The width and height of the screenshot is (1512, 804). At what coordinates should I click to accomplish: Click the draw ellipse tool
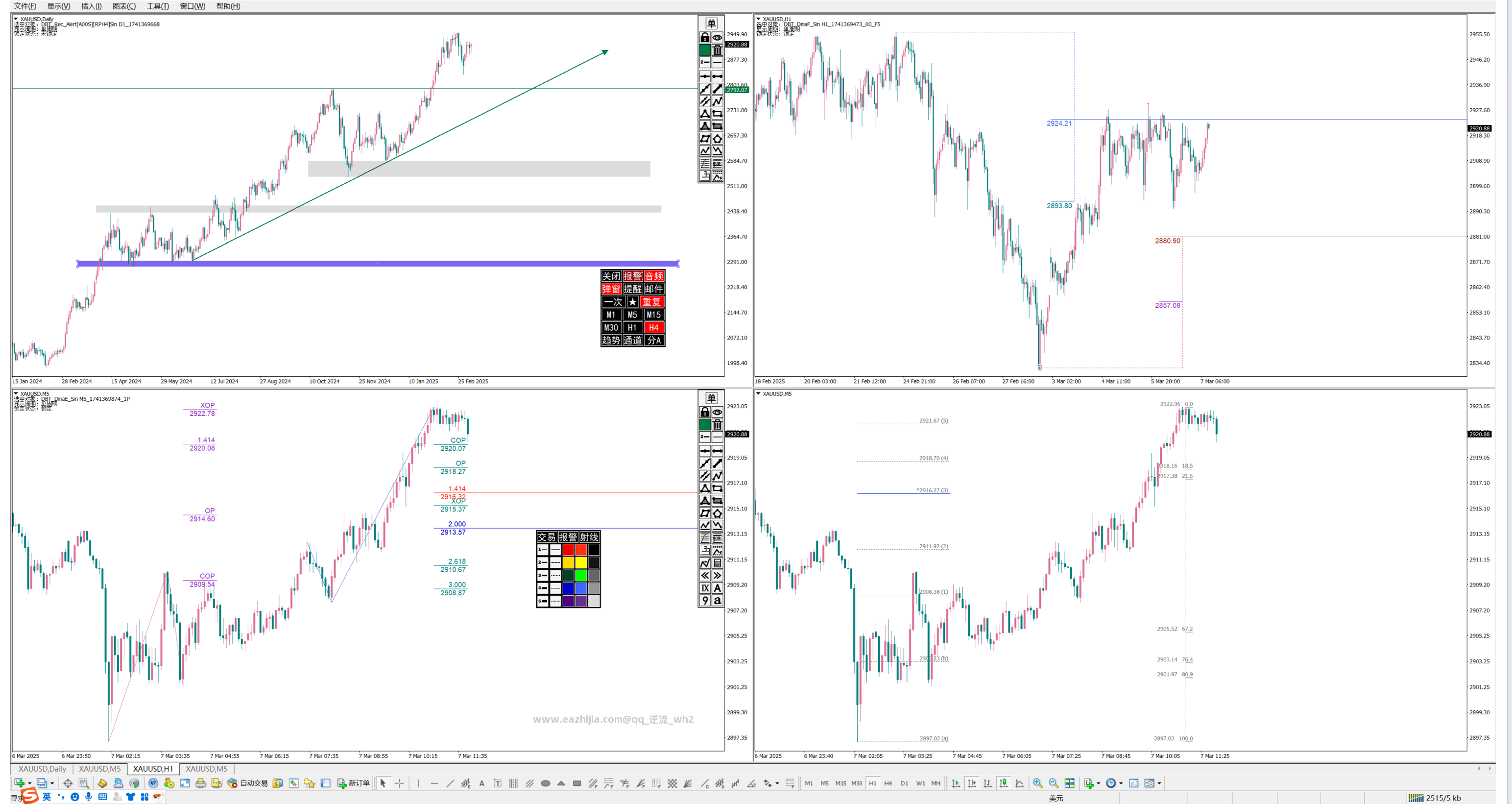pyautogui.click(x=545, y=783)
